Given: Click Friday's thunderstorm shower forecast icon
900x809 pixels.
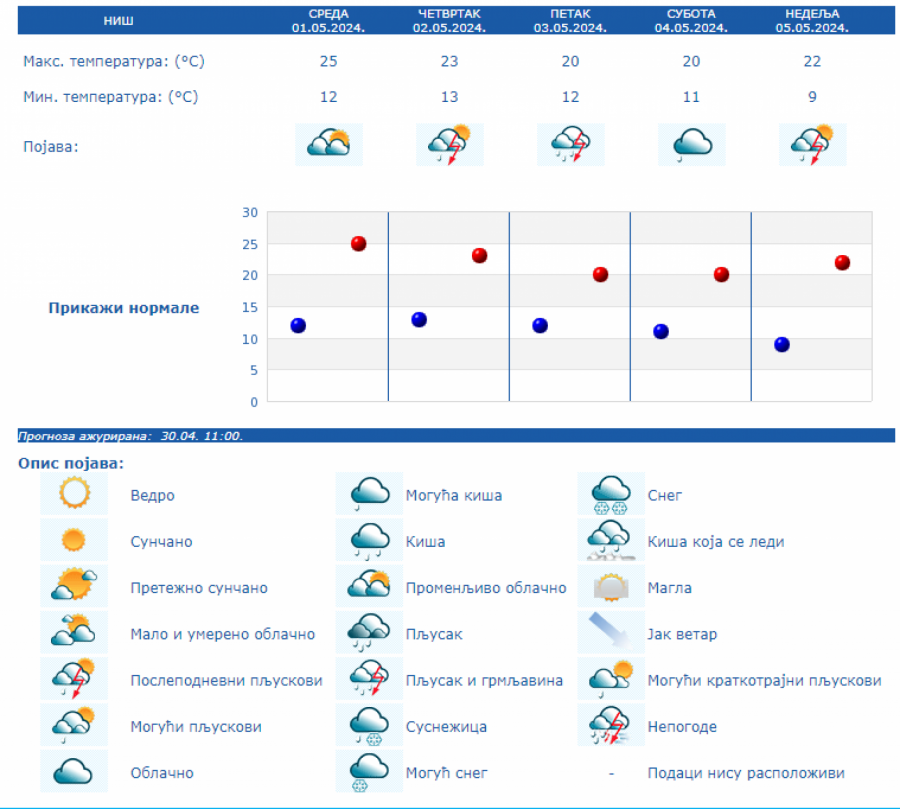Looking at the screenshot, I should tap(570, 145).
